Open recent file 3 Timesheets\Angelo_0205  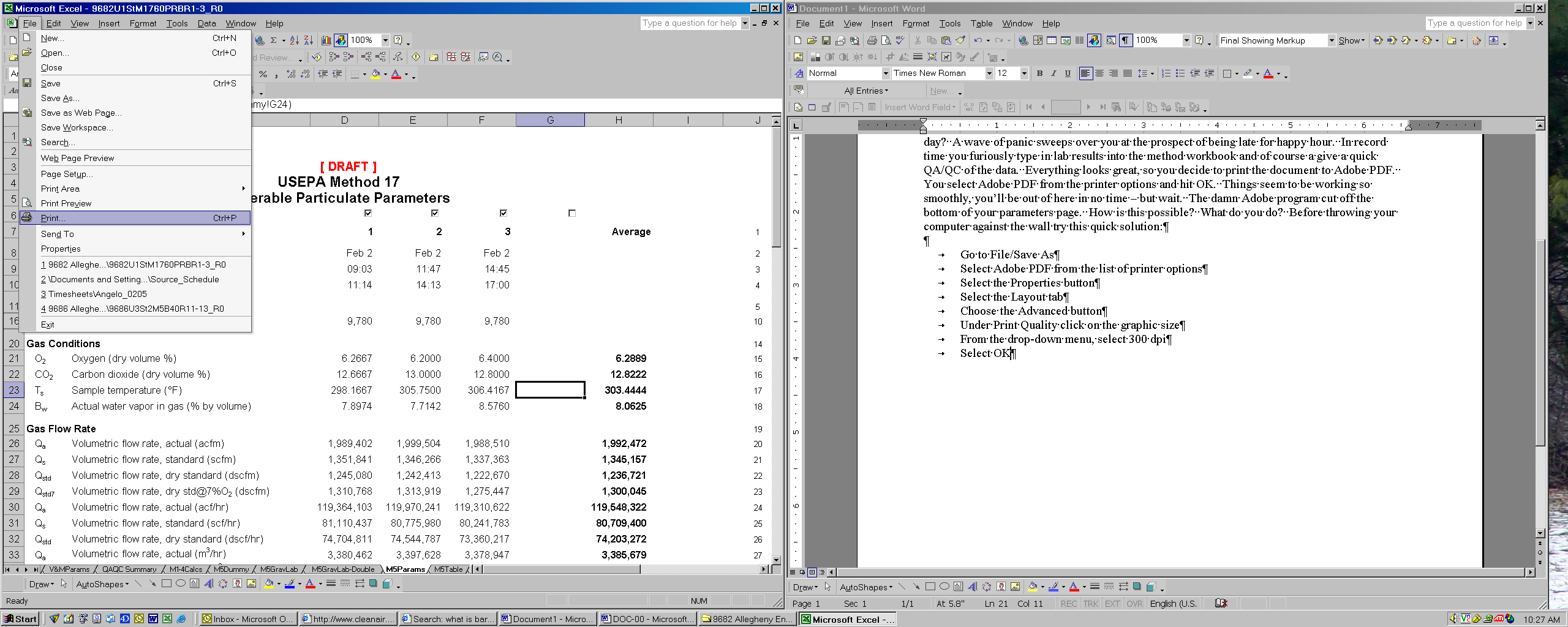point(135,294)
